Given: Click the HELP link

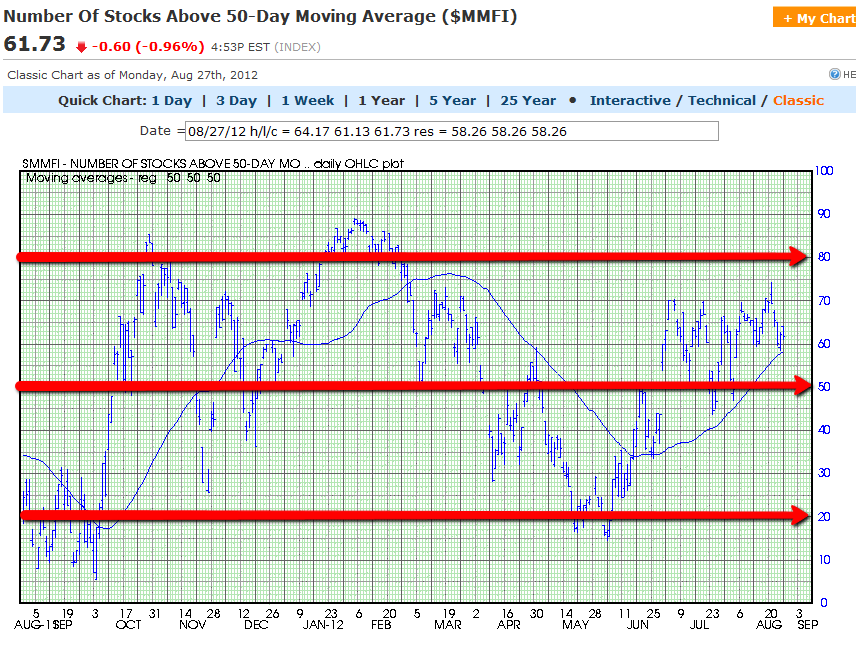Looking at the screenshot, I should pyautogui.click(x=847, y=75).
